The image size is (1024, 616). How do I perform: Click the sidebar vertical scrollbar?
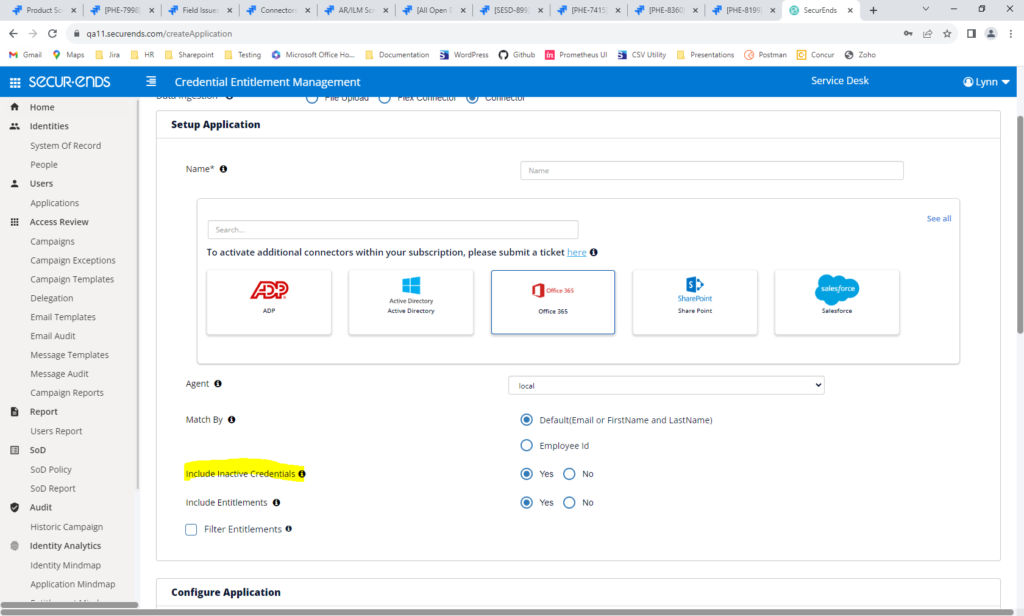click(137, 293)
